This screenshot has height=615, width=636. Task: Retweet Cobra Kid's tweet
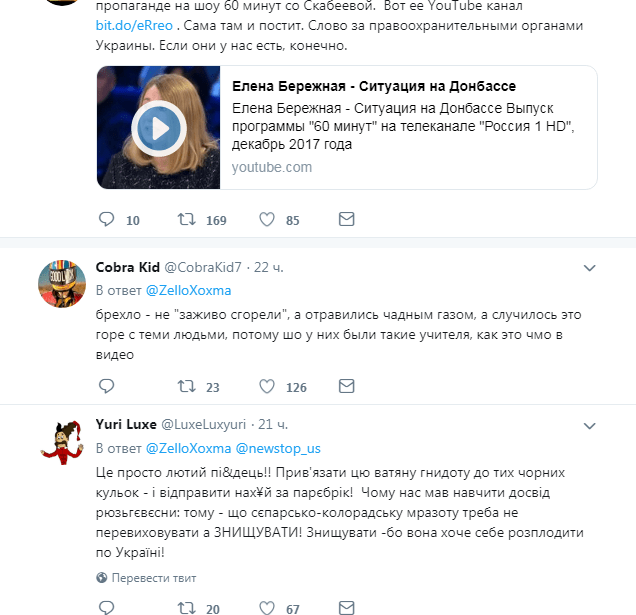(x=185, y=387)
